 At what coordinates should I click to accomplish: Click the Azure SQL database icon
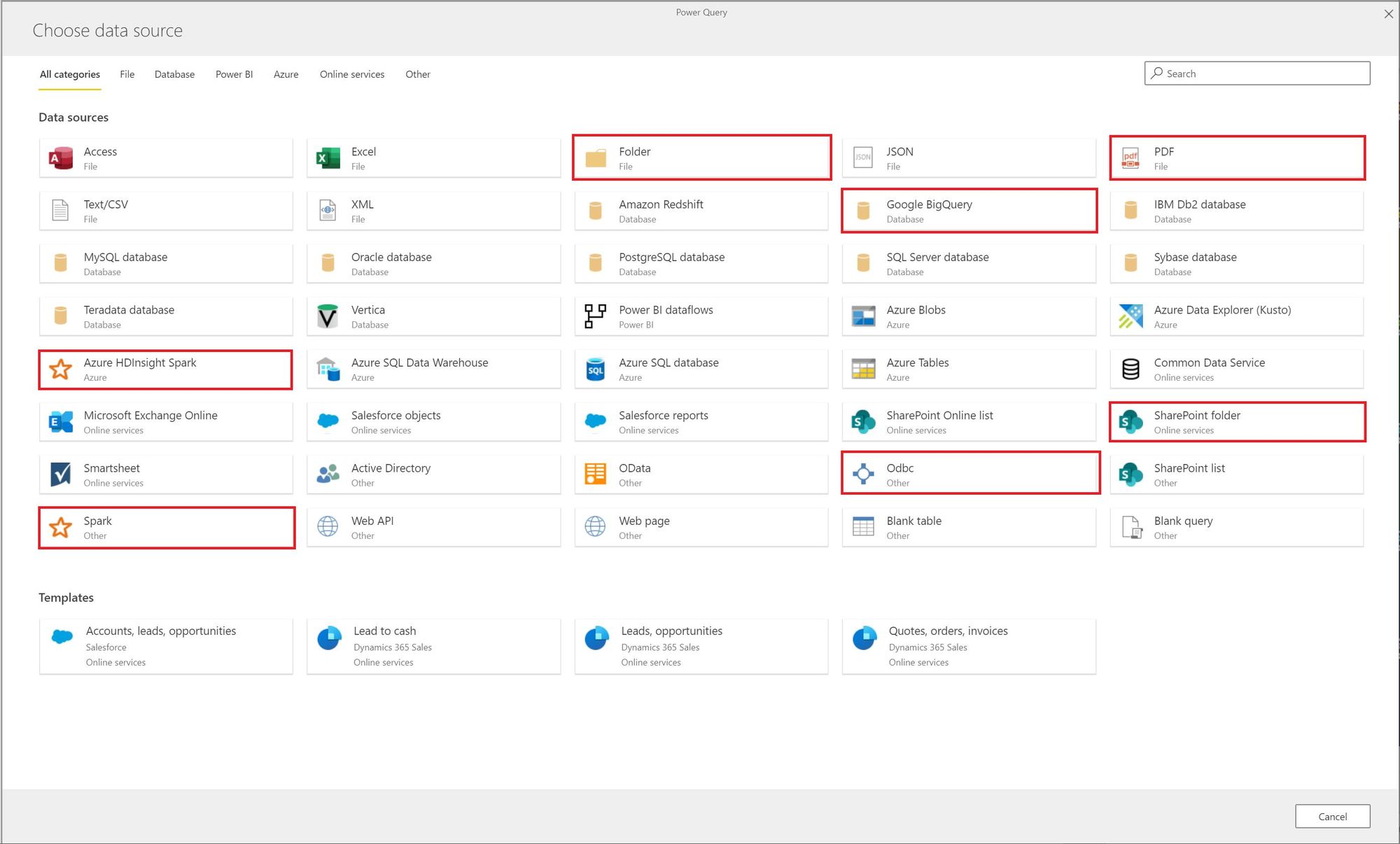click(596, 369)
